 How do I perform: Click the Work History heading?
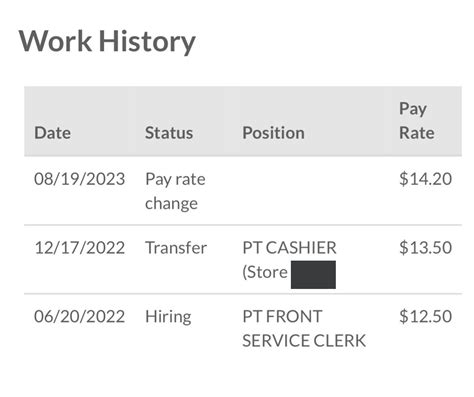pyautogui.click(x=107, y=42)
